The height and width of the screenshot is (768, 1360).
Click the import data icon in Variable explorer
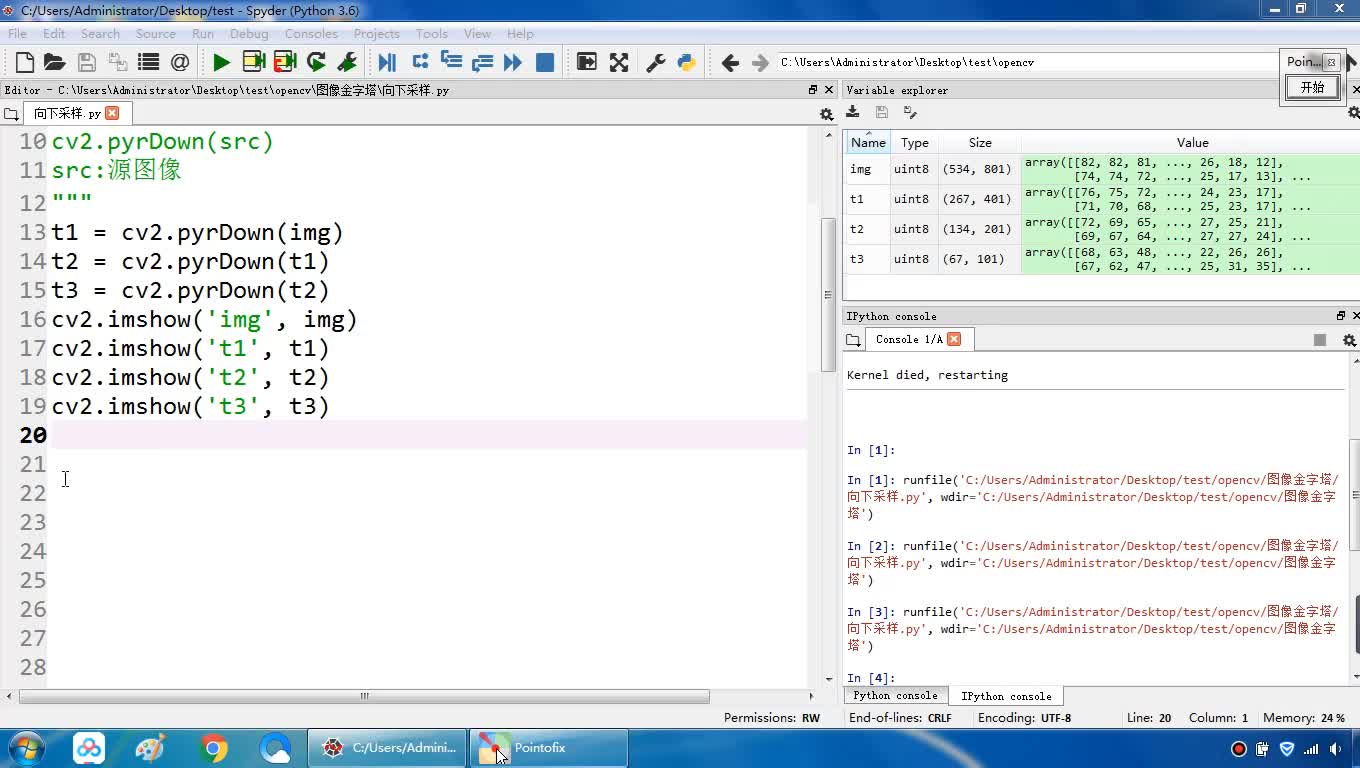pyautogui.click(x=853, y=113)
